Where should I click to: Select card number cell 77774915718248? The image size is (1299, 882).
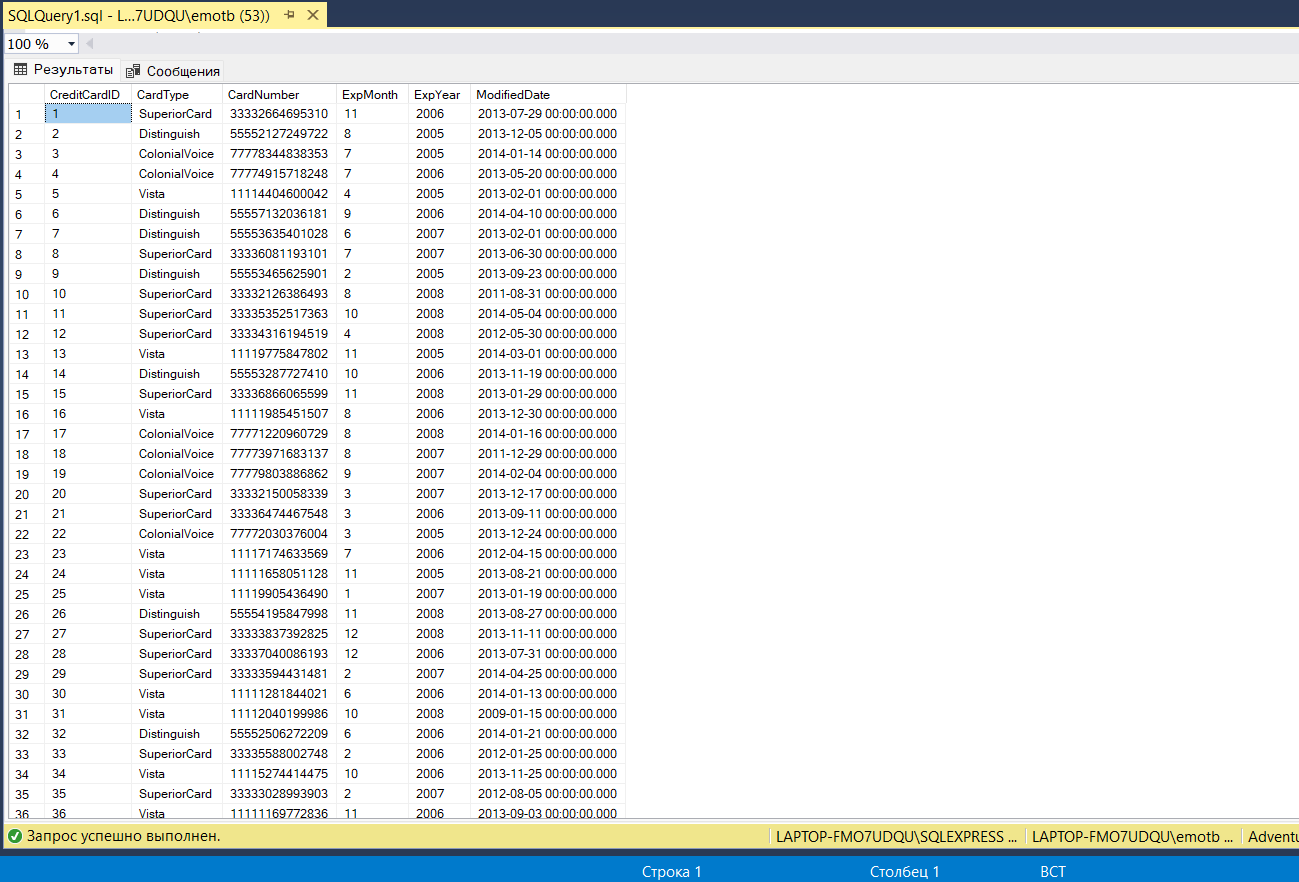tap(279, 174)
